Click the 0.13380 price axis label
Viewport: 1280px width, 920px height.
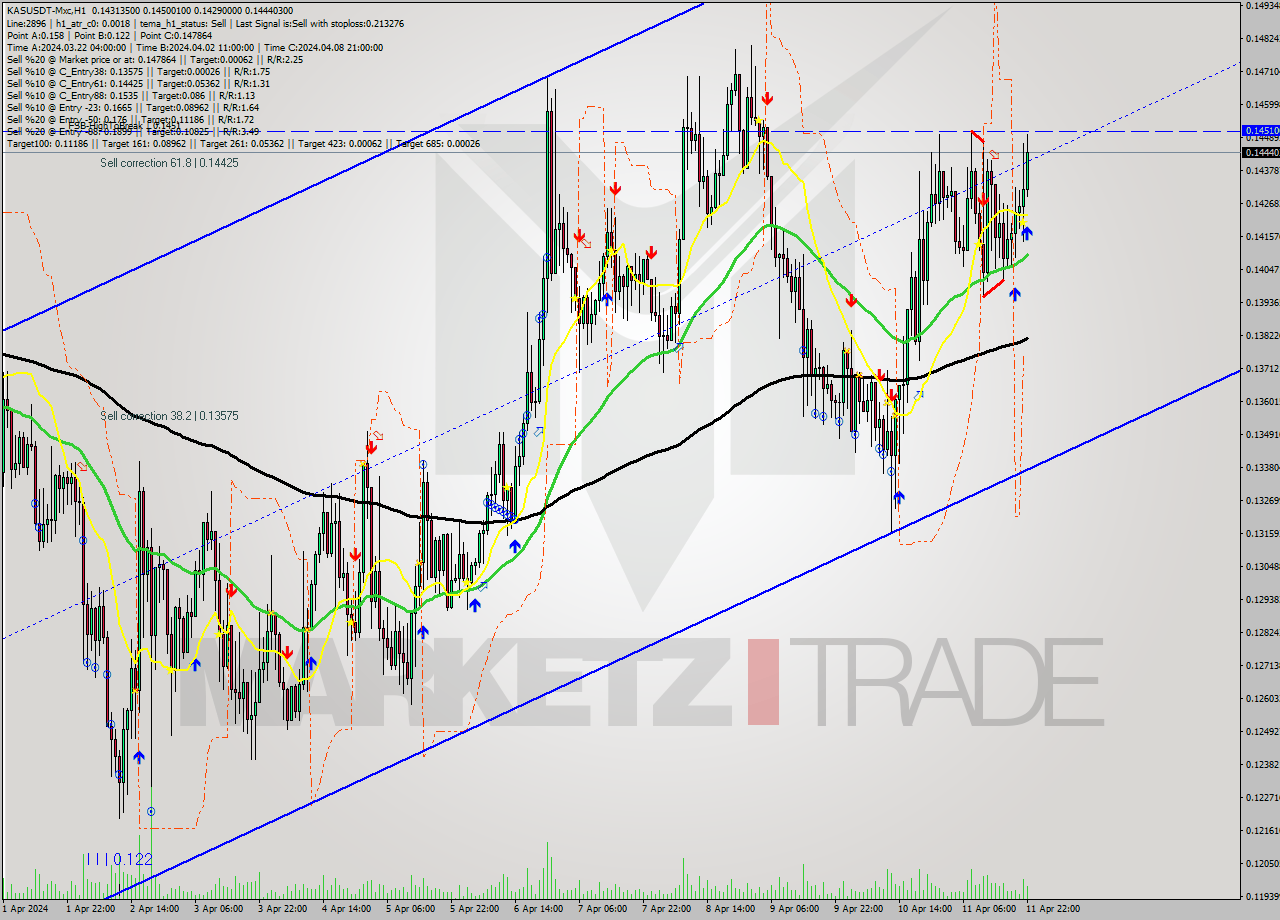[1261, 468]
